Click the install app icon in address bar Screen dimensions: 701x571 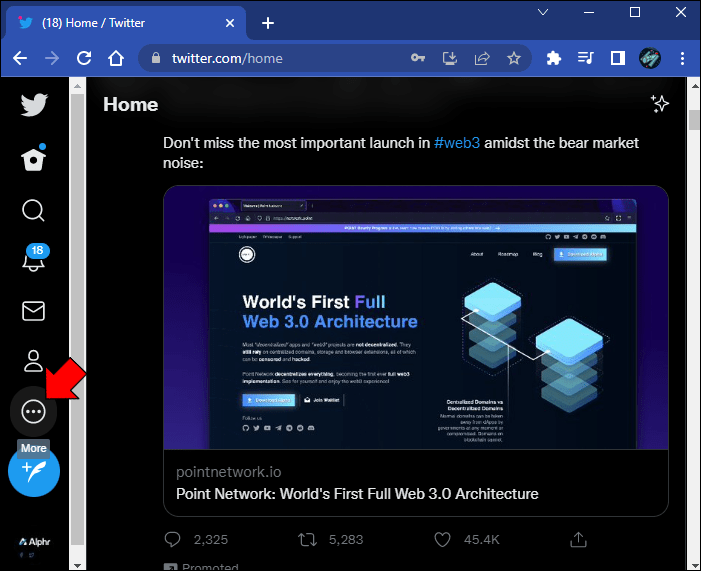pos(450,58)
